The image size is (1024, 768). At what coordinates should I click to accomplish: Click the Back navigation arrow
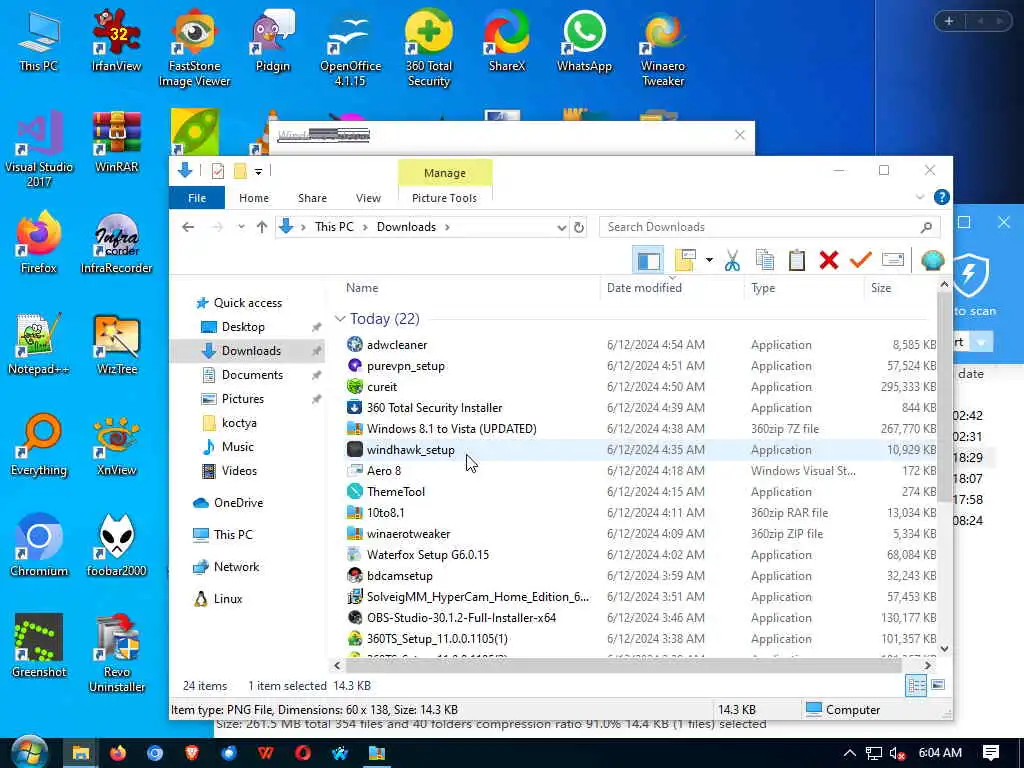pos(188,227)
